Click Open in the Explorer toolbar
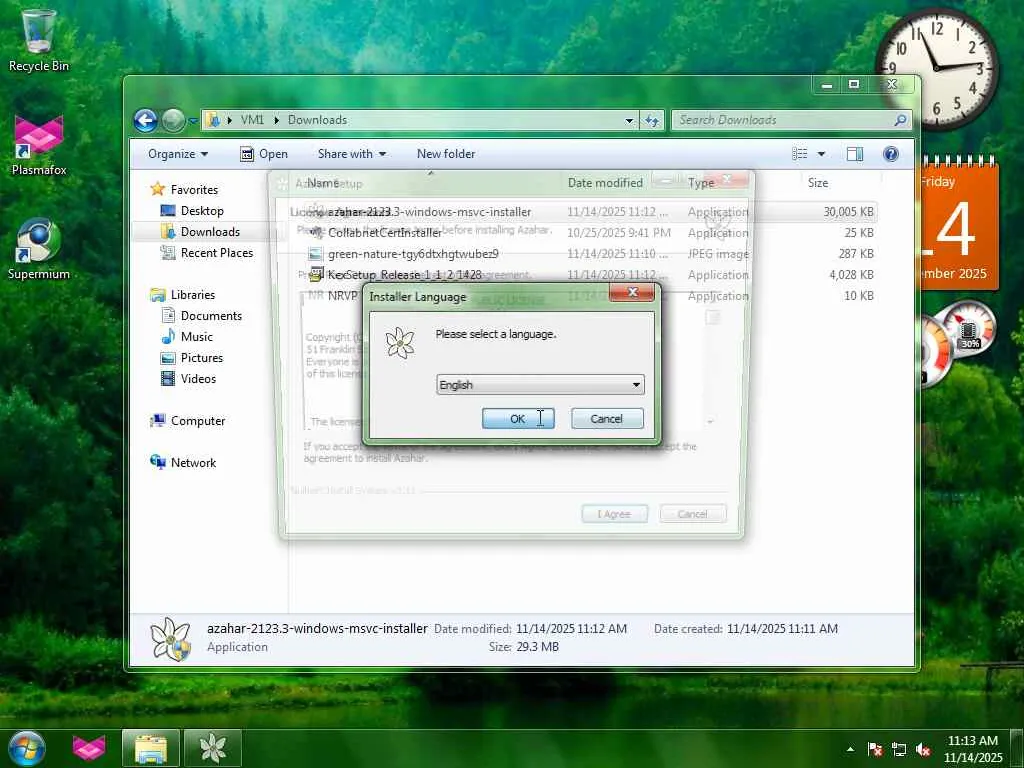Image resolution: width=1024 pixels, height=768 pixels. point(264,154)
